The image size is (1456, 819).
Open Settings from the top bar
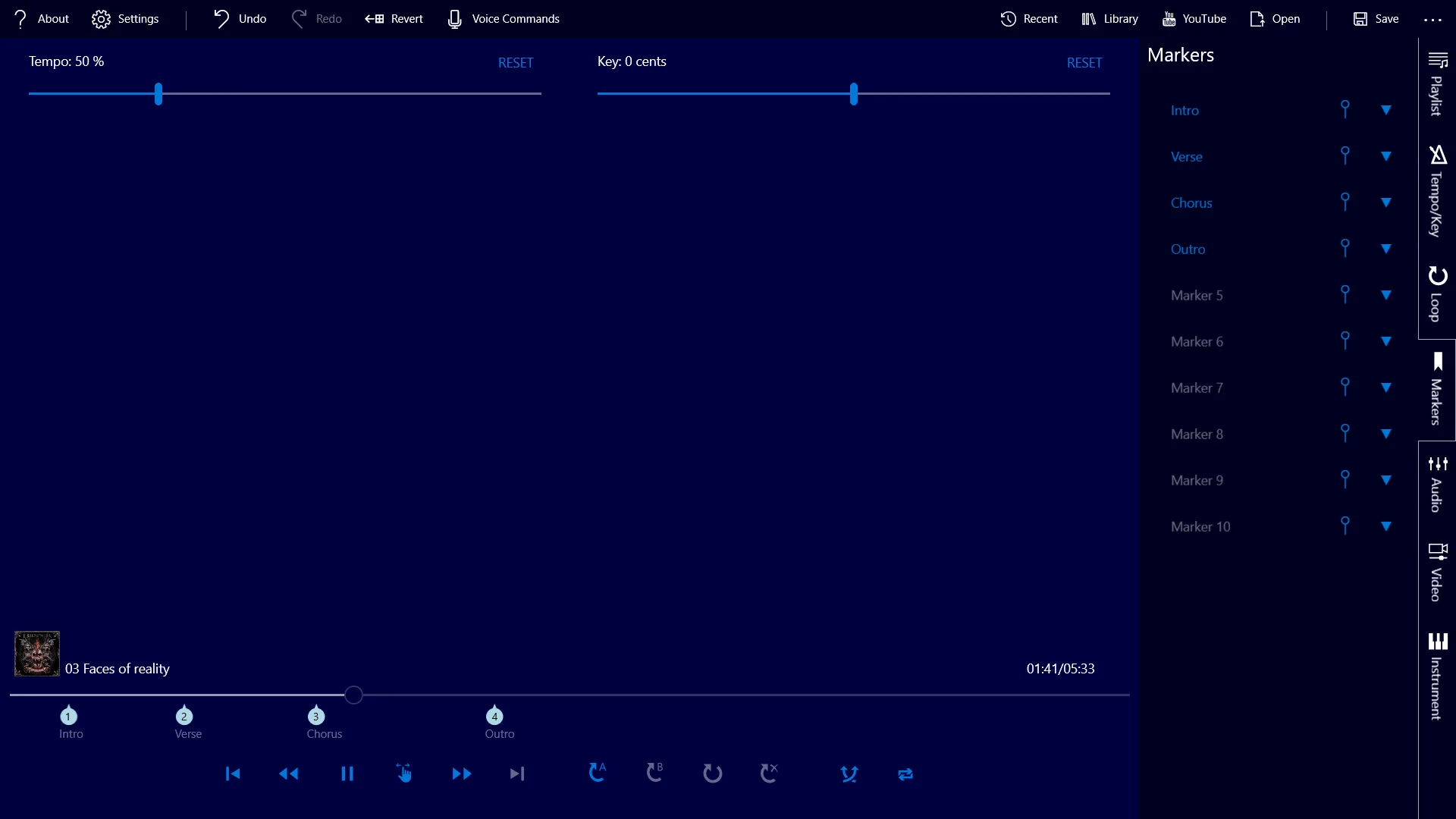(x=125, y=19)
